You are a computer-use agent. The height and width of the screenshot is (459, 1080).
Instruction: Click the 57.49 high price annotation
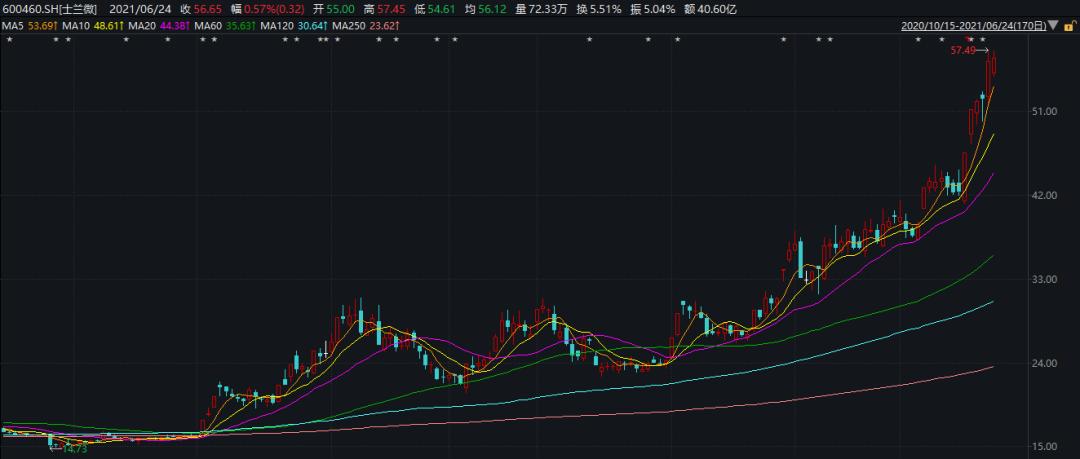click(x=963, y=51)
